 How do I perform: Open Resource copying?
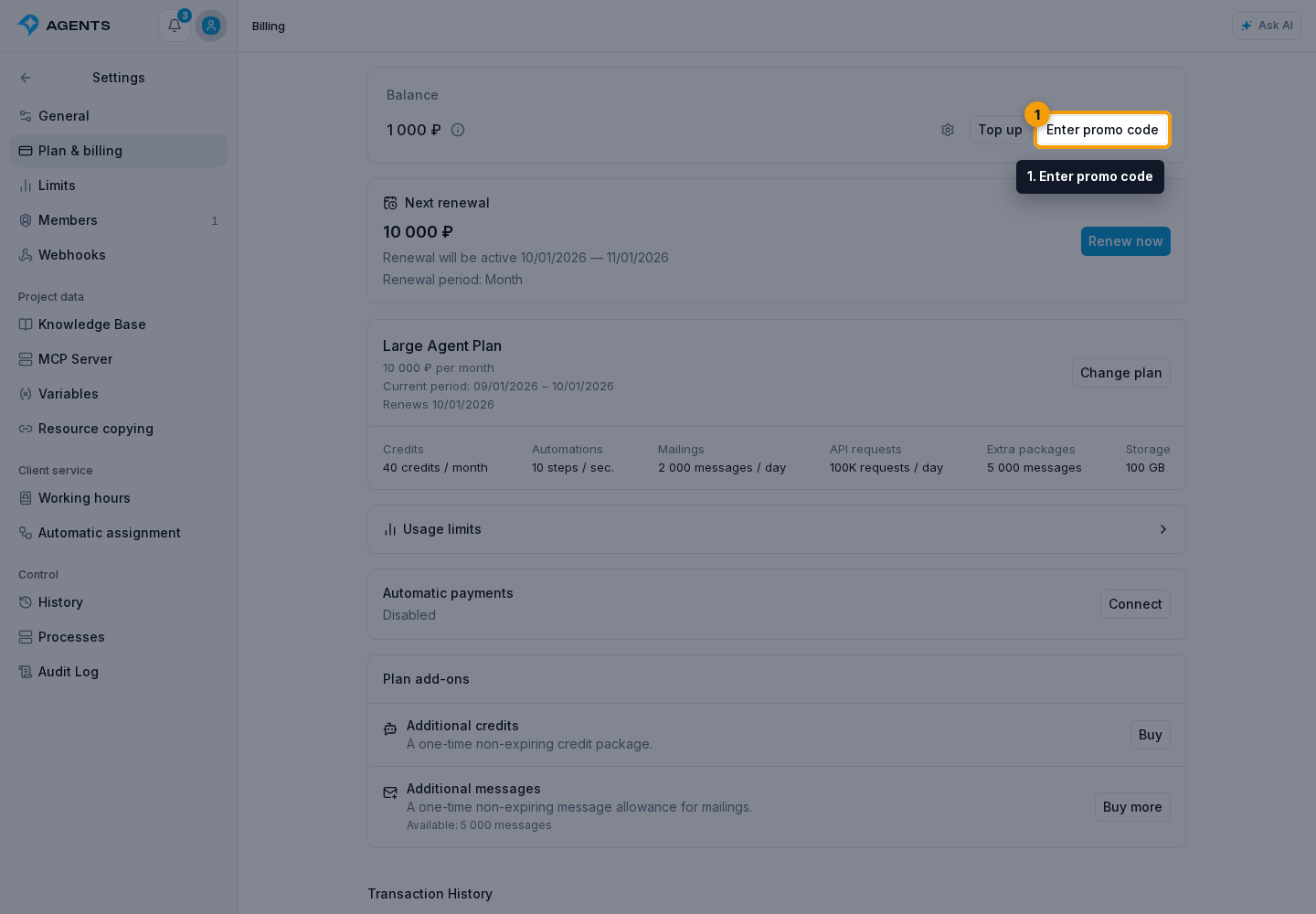(x=118, y=429)
